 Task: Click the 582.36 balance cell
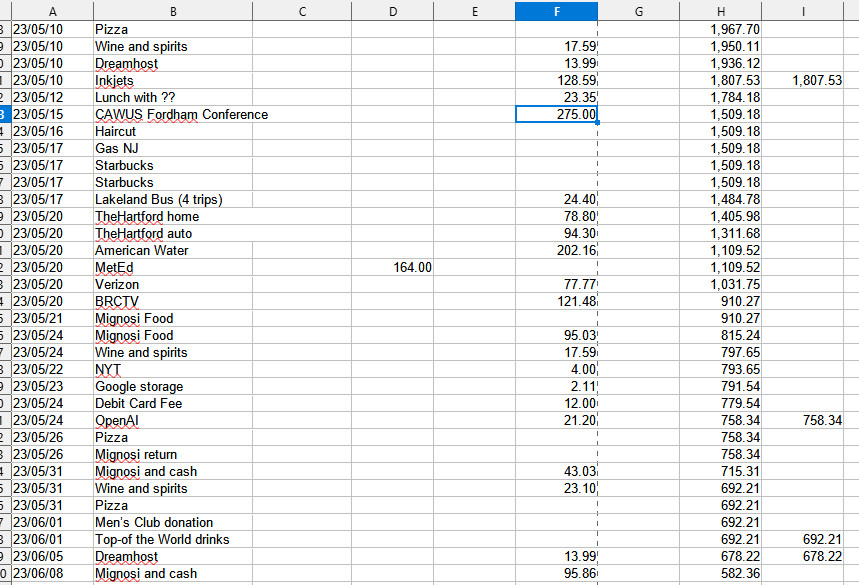721,572
